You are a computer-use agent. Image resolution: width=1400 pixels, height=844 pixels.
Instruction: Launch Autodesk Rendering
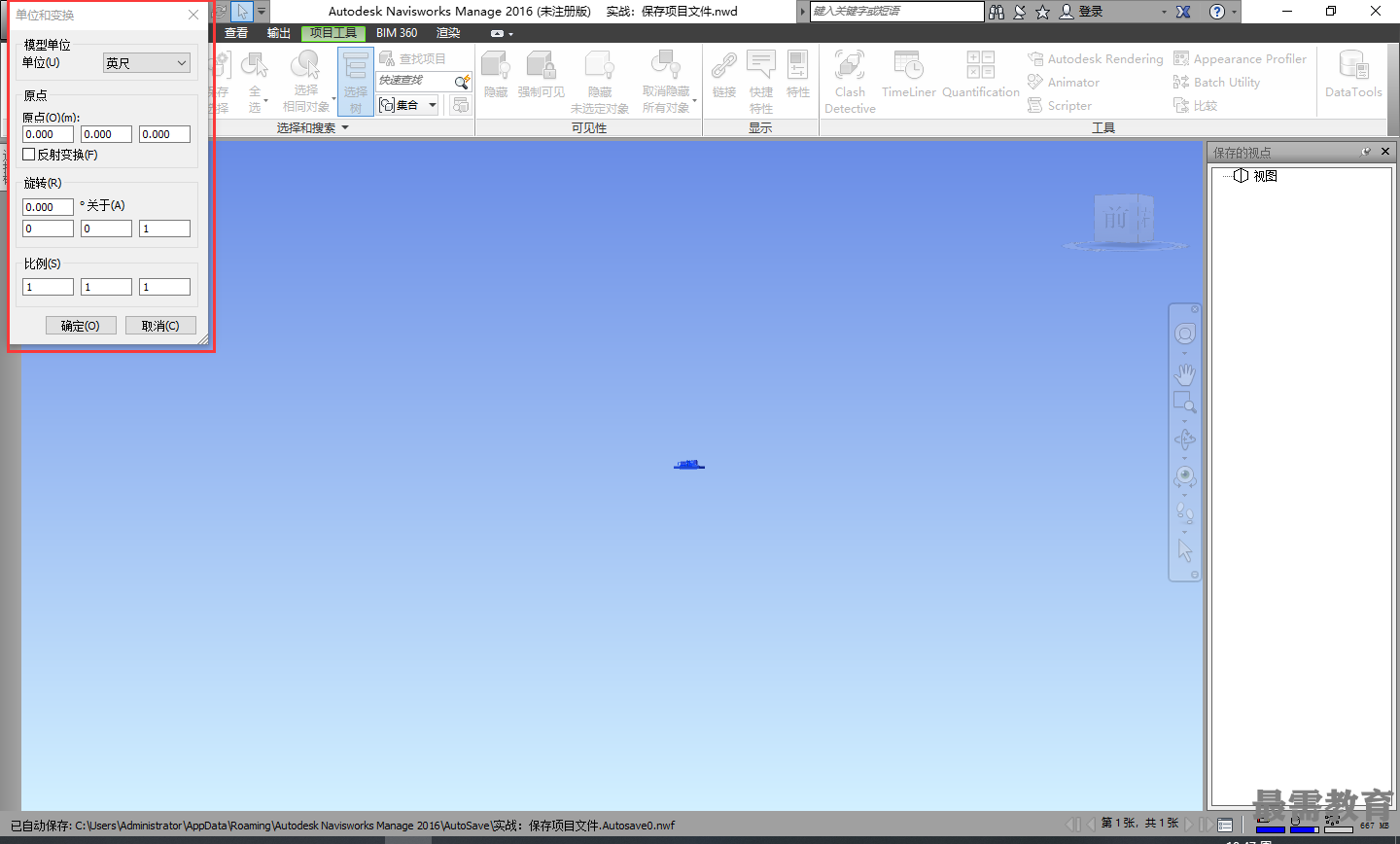tap(1095, 59)
